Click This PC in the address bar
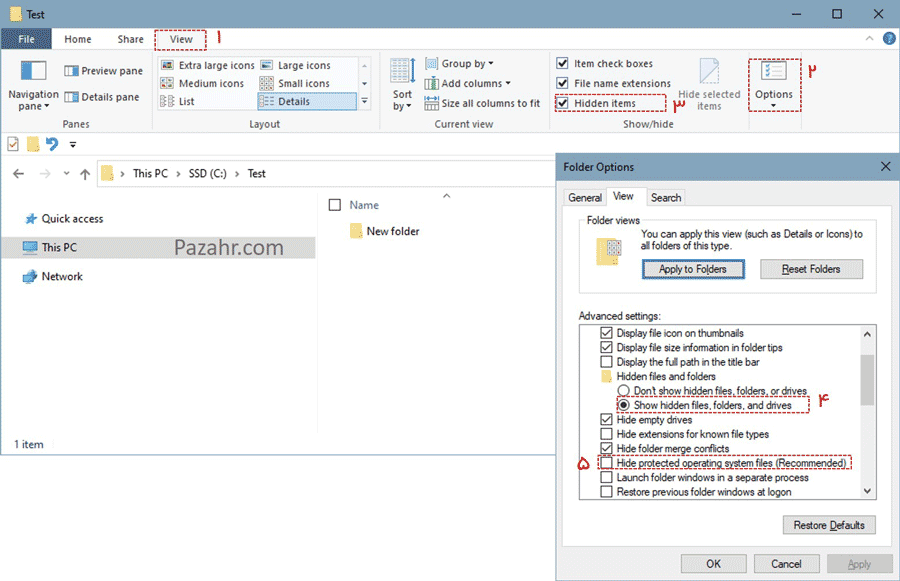 click(150, 173)
